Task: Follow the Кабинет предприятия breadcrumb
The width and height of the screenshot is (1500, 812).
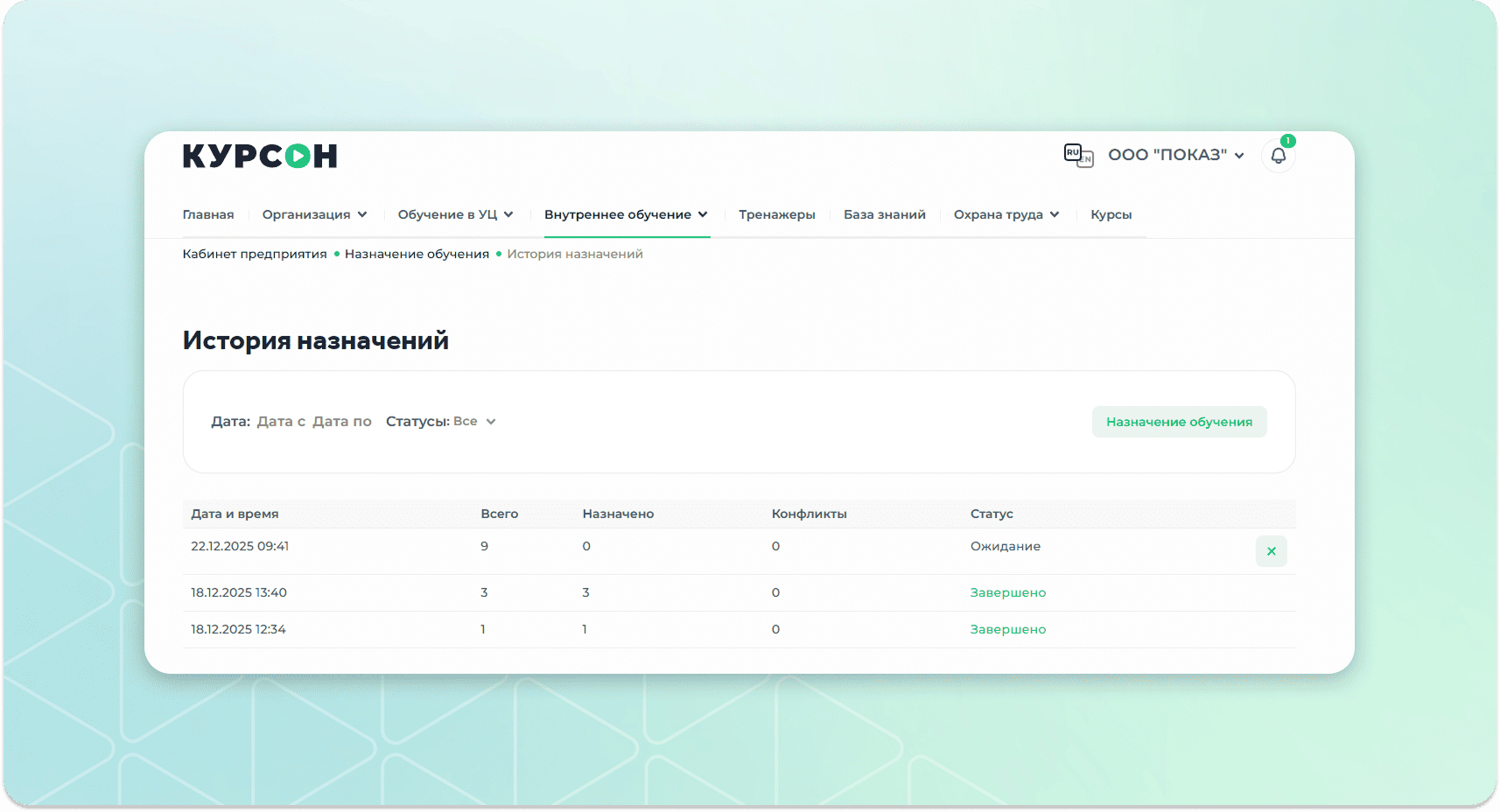Action: (255, 254)
